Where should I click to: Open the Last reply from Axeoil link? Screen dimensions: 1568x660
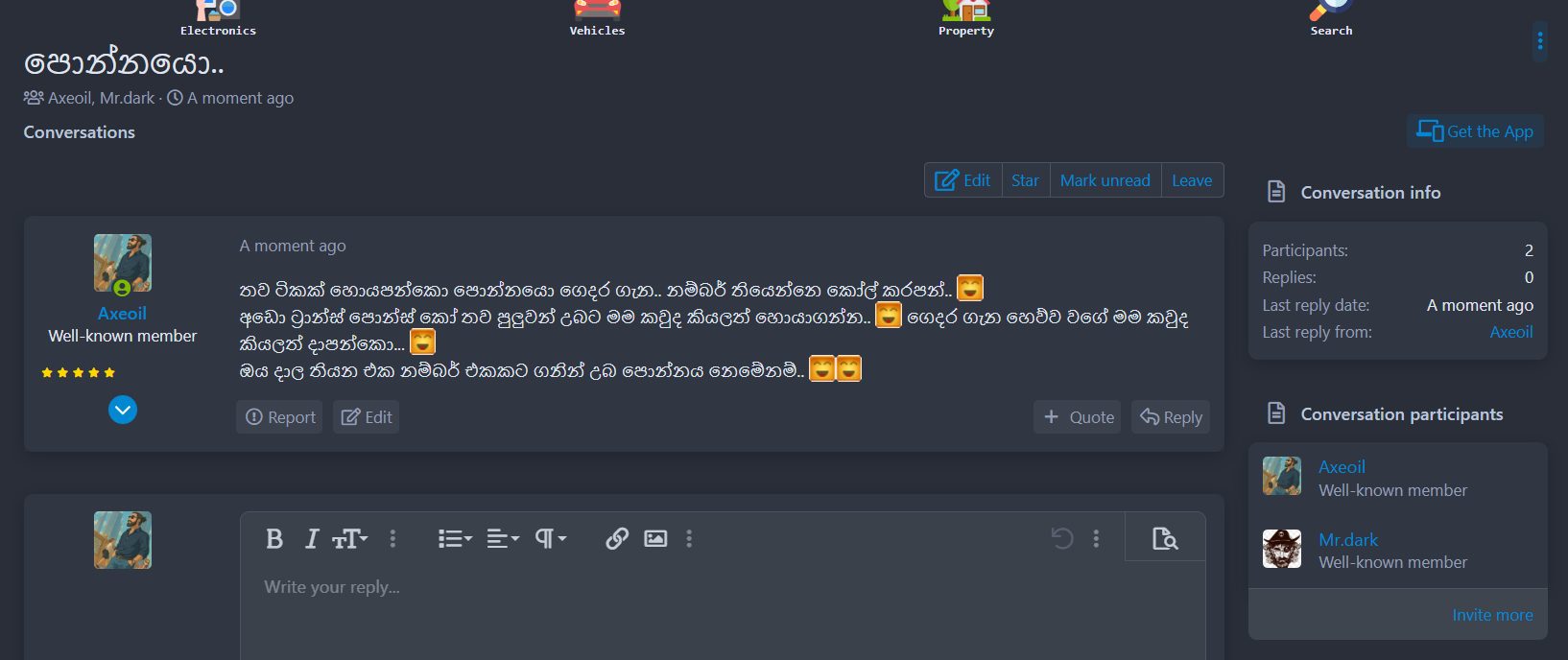tap(1511, 332)
